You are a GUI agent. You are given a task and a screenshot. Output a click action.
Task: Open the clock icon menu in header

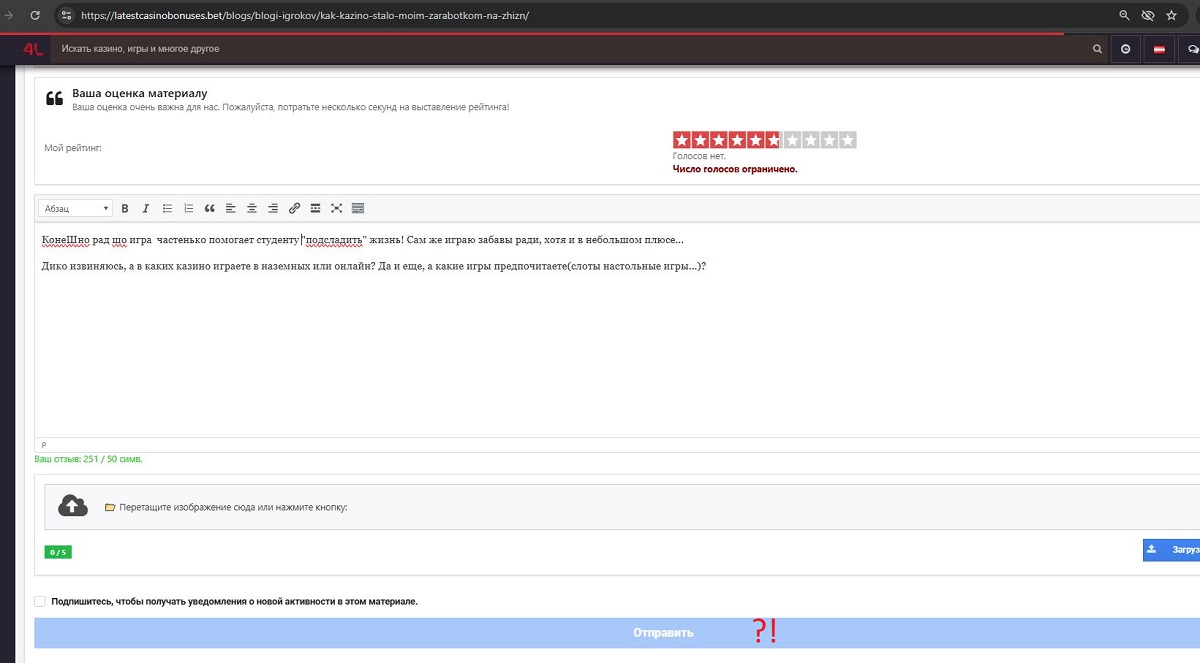[x=1126, y=48]
